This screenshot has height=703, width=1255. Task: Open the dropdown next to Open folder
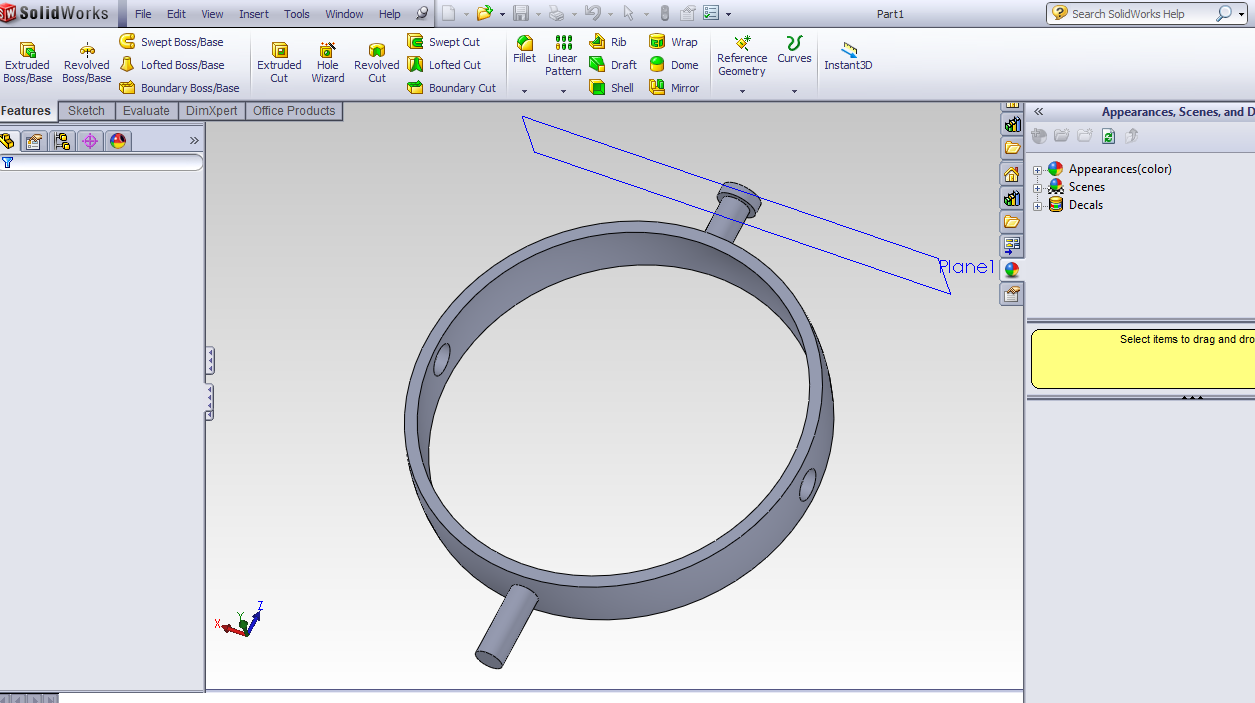pos(502,14)
